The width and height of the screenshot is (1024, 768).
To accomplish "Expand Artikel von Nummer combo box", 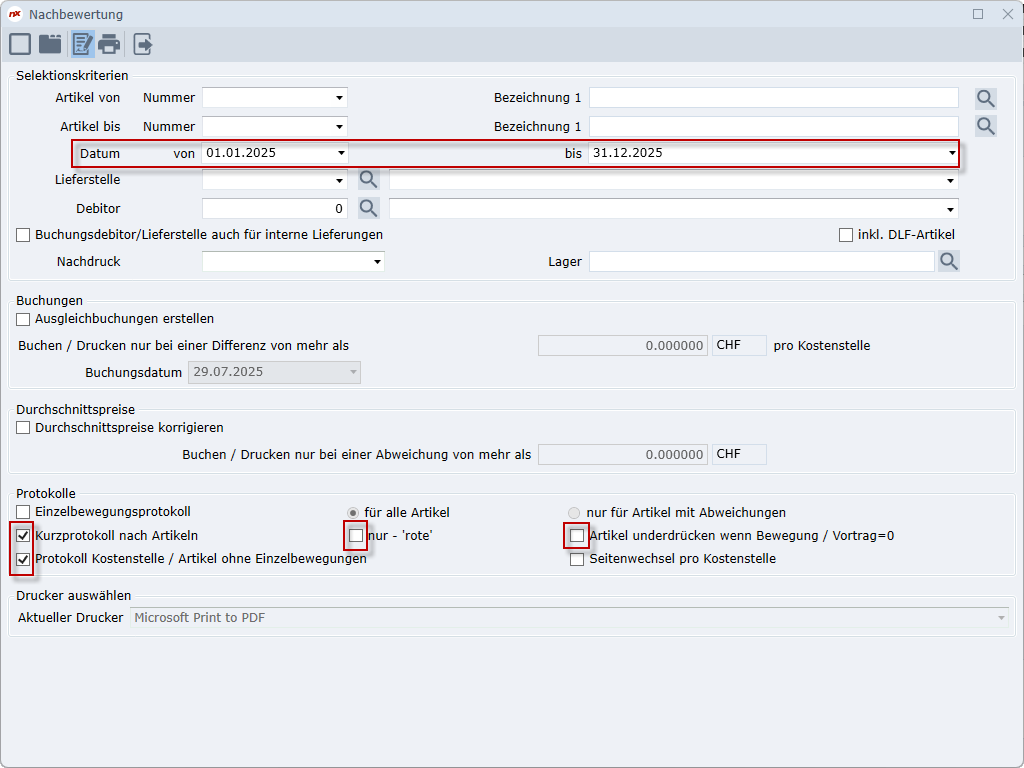I will (340, 98).
